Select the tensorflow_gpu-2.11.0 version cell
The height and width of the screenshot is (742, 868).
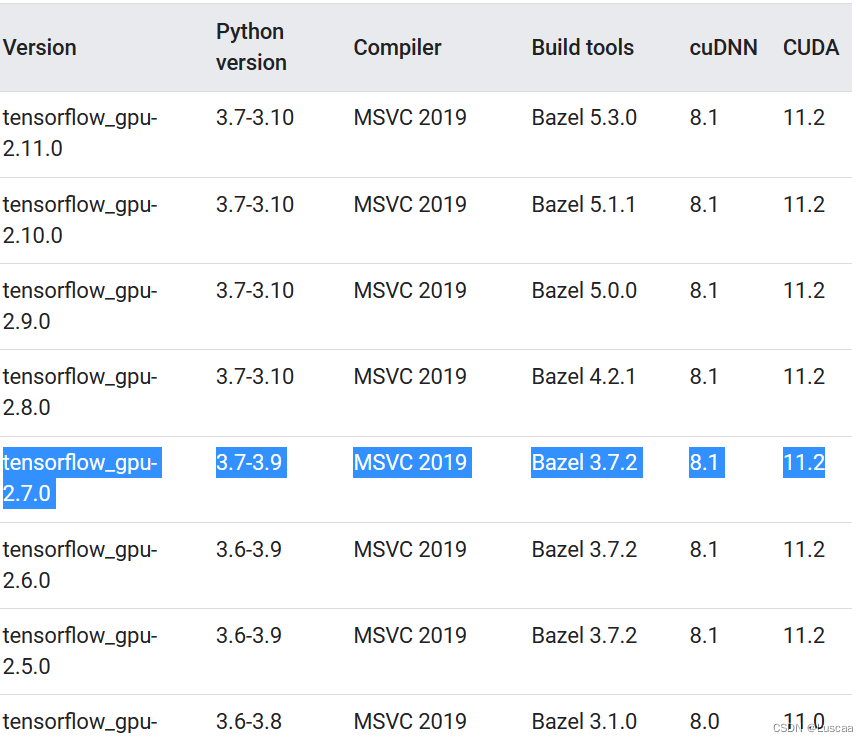80,133
